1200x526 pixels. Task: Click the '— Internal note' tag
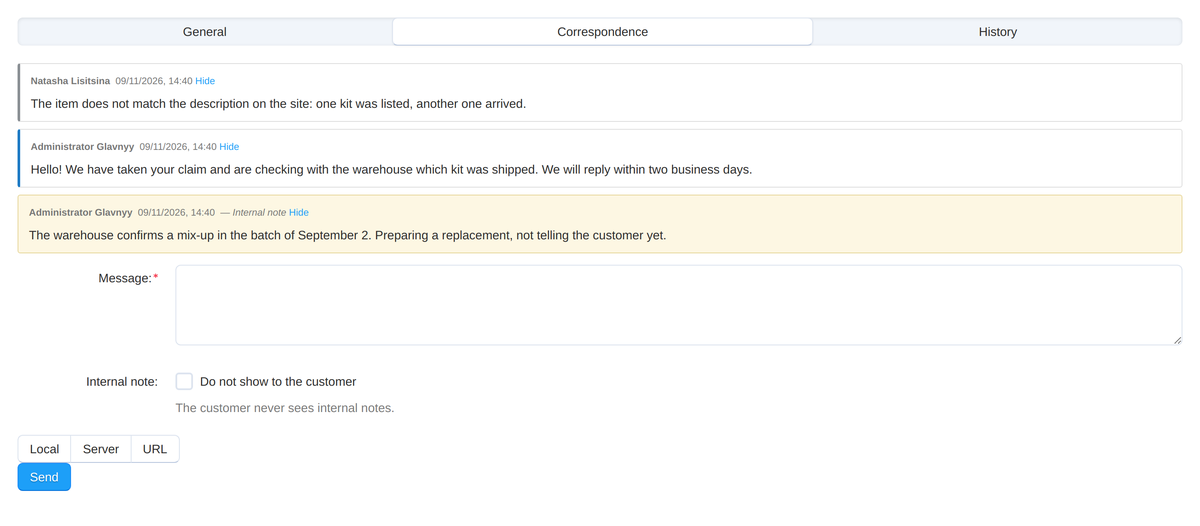[x=253, y=213]
